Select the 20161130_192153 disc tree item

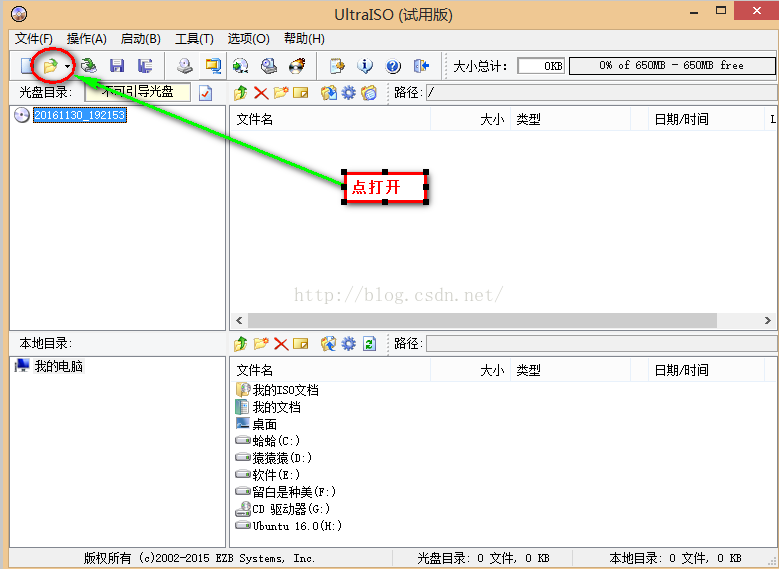tap(79, 115)
